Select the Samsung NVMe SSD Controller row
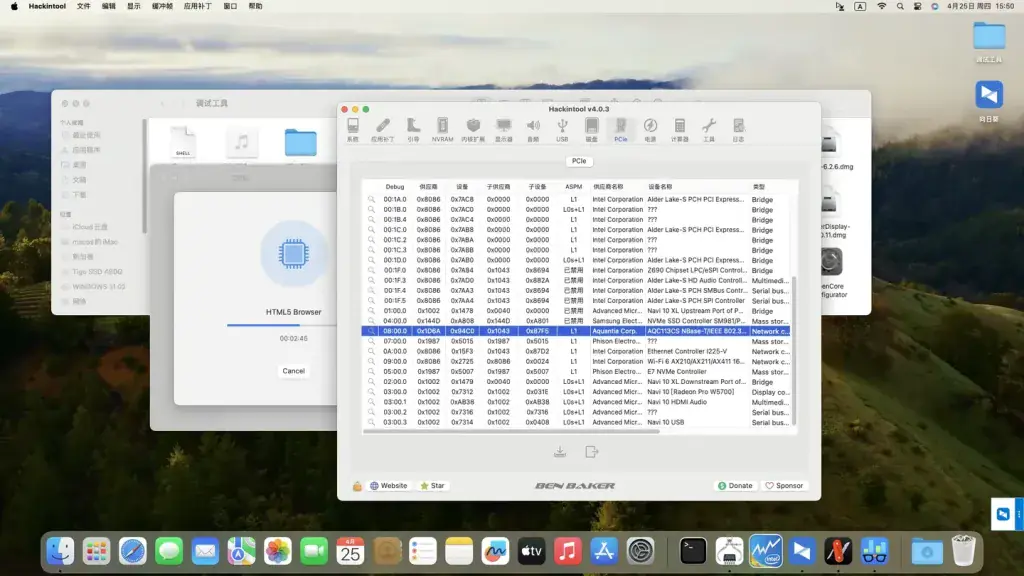The height and width of the screenshot is (576, 1024). coord(576,321)
